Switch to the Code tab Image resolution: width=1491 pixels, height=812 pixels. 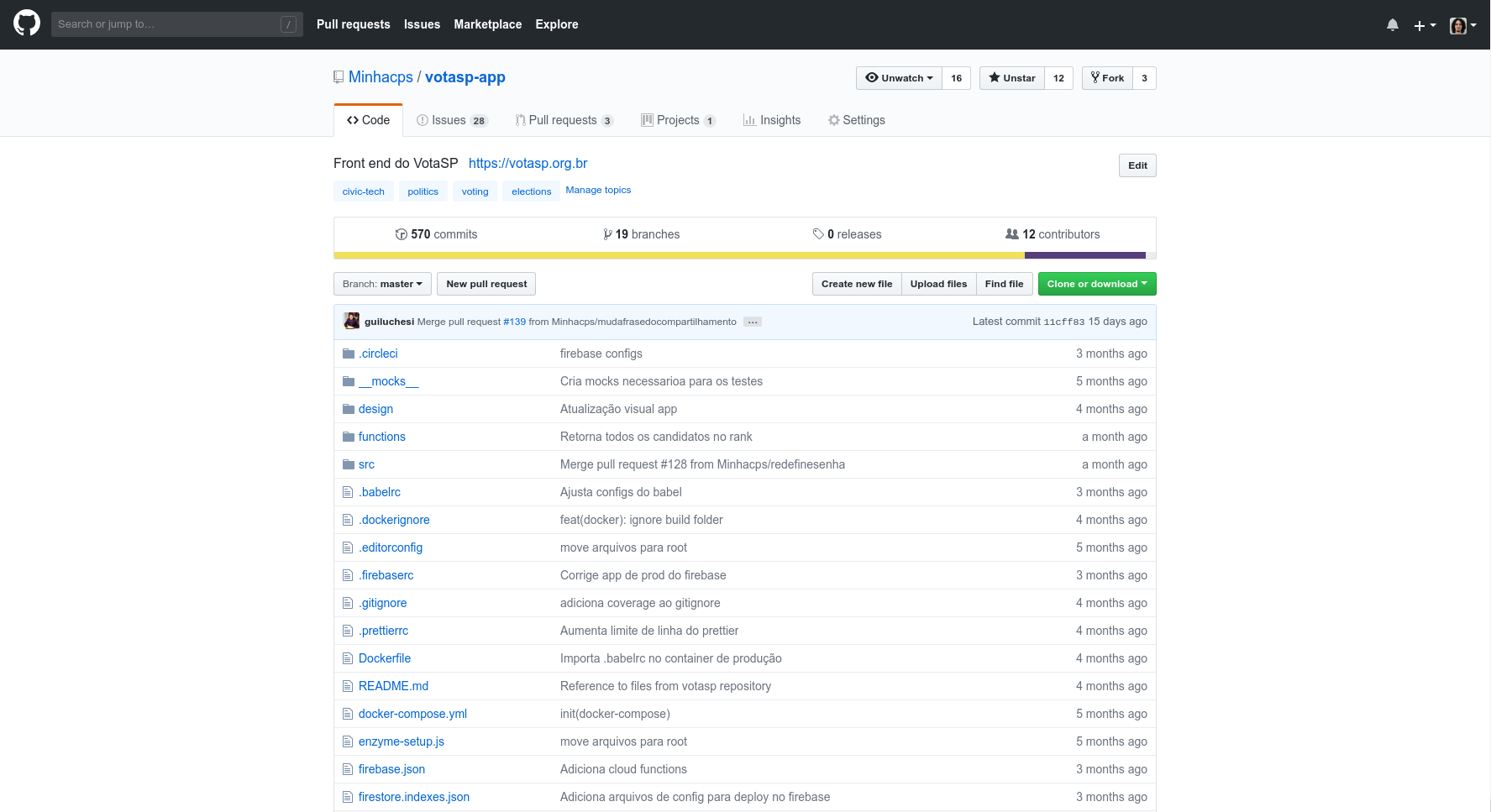coord(368,120)
